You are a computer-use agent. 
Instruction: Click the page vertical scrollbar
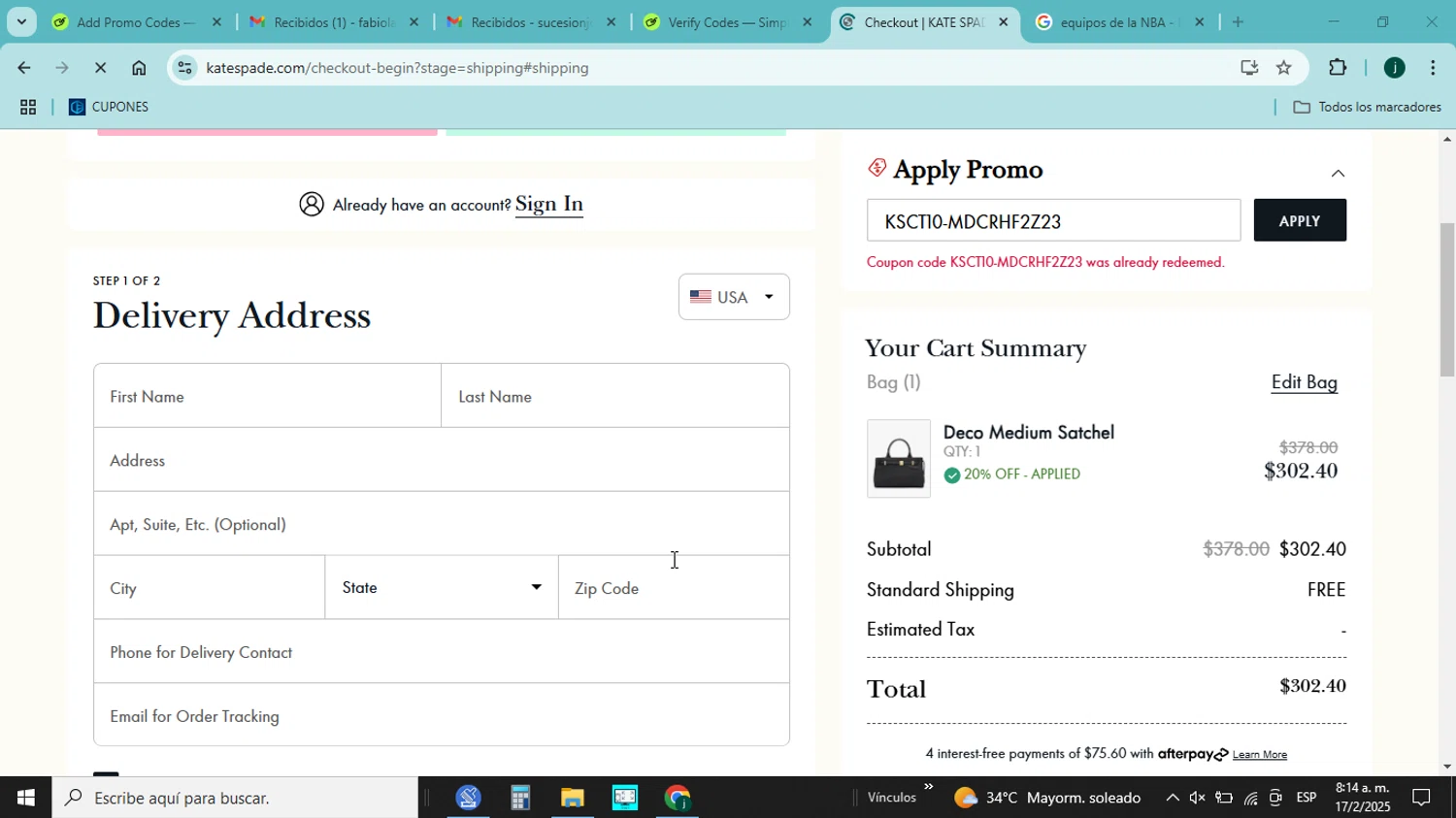click(x=1447, y=301)
